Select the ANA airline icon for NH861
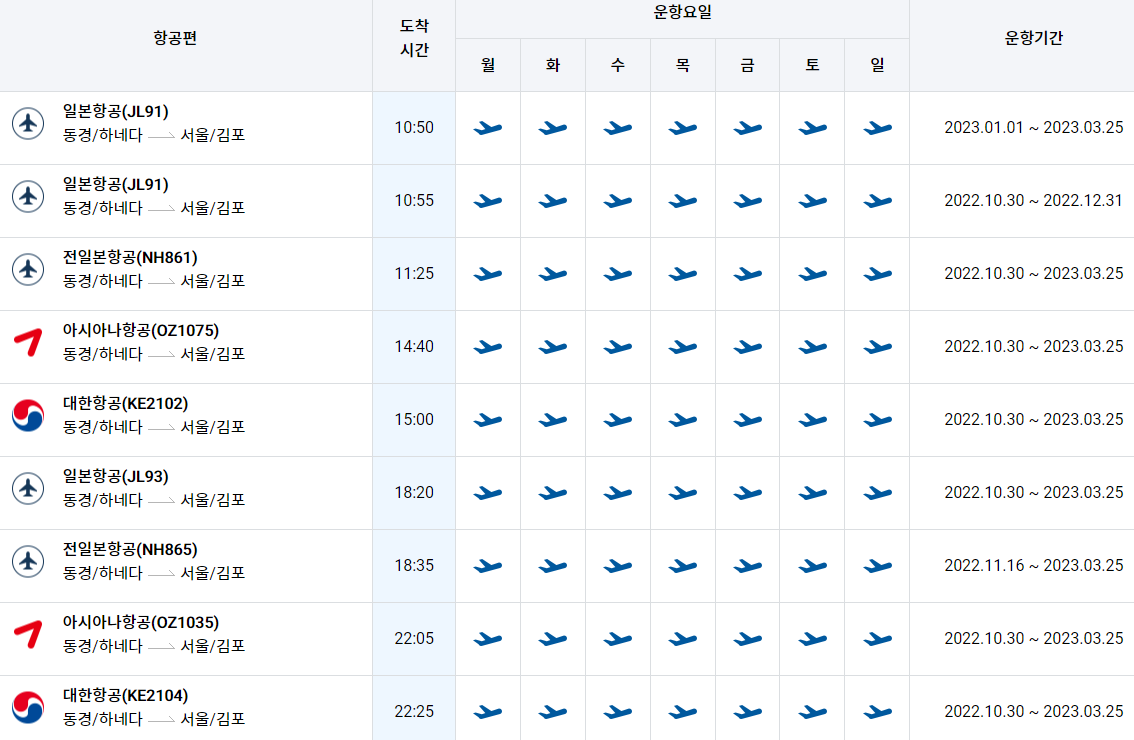The width and height of the screenshot is (1134, 740). pyautogui.click(x=29, y=273)
